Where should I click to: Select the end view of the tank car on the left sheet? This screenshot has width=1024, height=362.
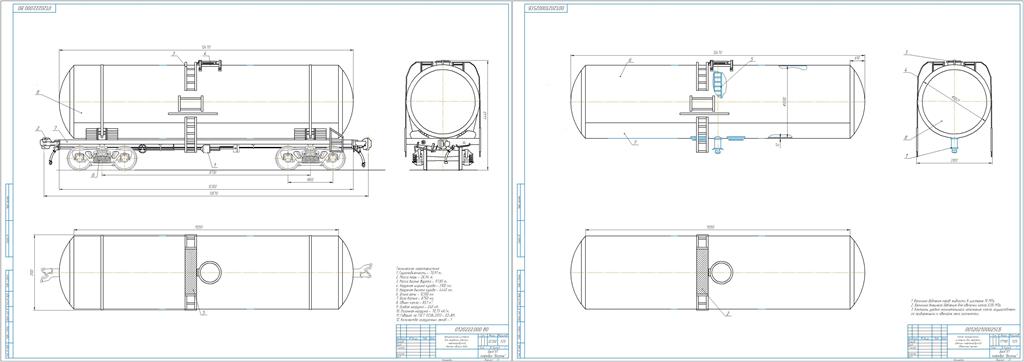pyautogui.click(x=442, y=115)
